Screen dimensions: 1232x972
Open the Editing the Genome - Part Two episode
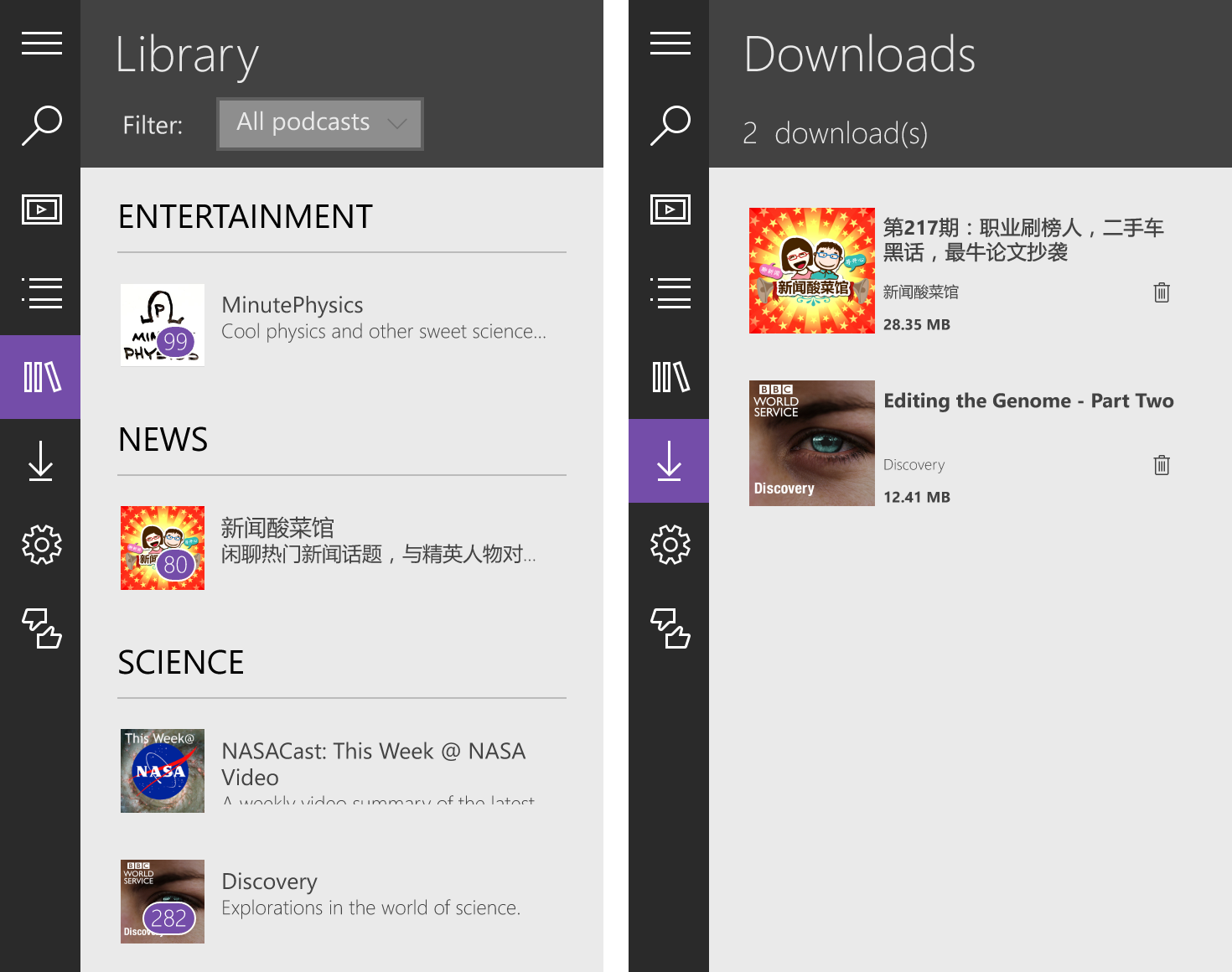(1028, 401)
